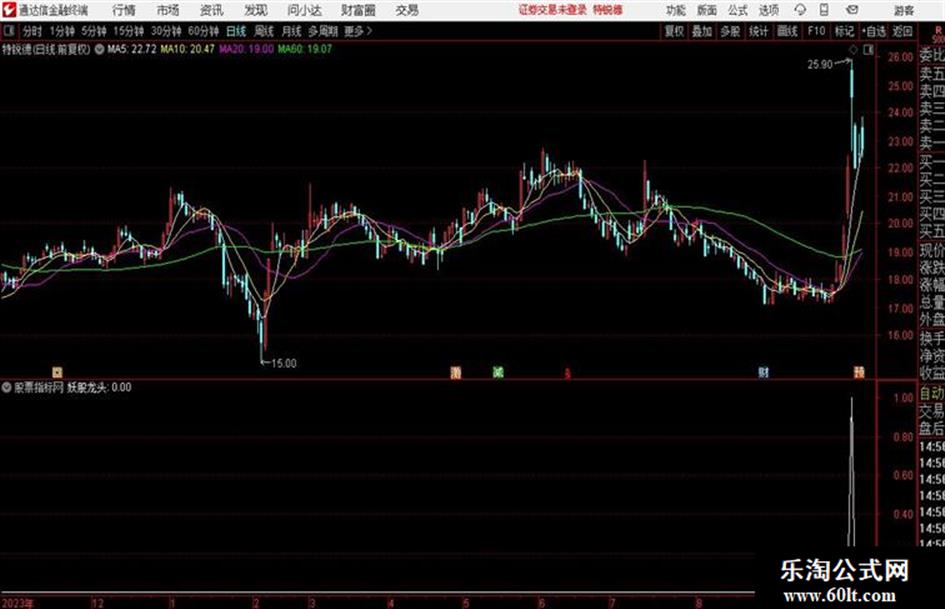Click the red S event marker
The image size is (945, 609).
click(x=567, y=374)
